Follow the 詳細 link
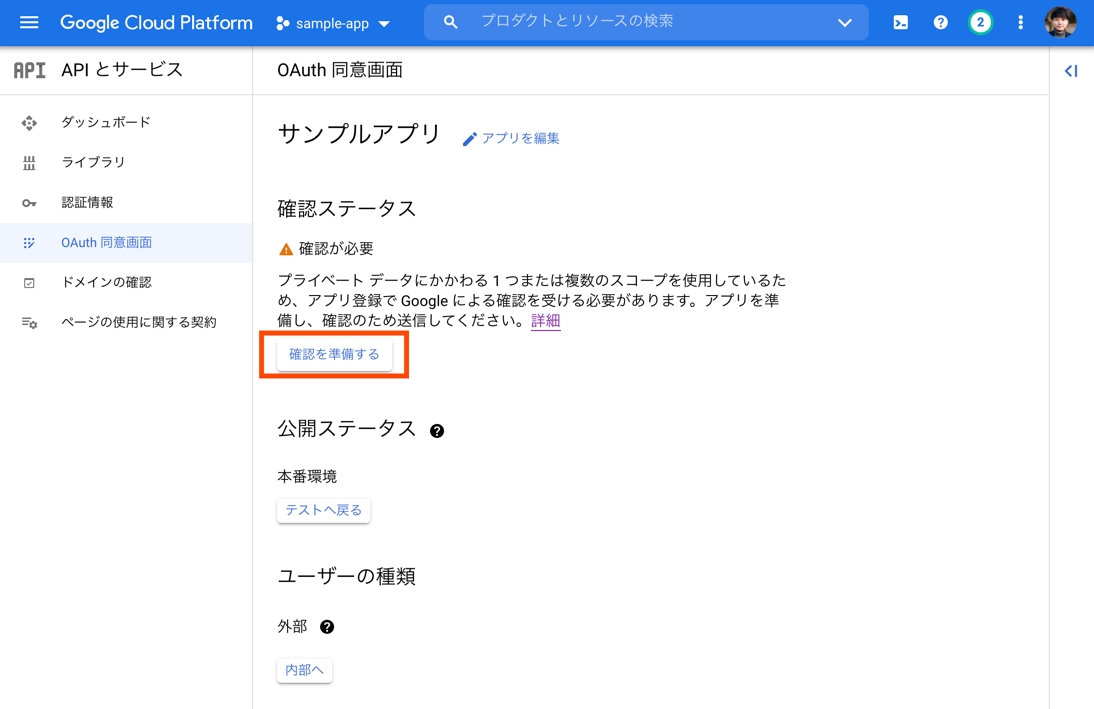The image size is (1094, 709). [x=545, y=321]
